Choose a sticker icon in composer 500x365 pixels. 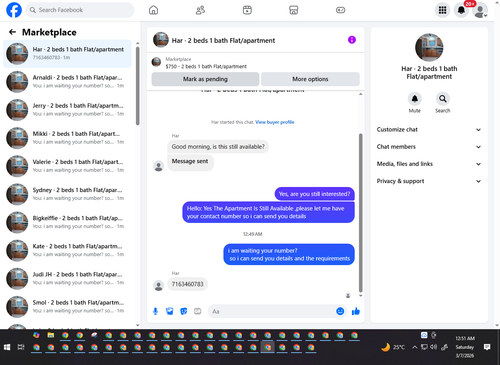click(184, 311)
